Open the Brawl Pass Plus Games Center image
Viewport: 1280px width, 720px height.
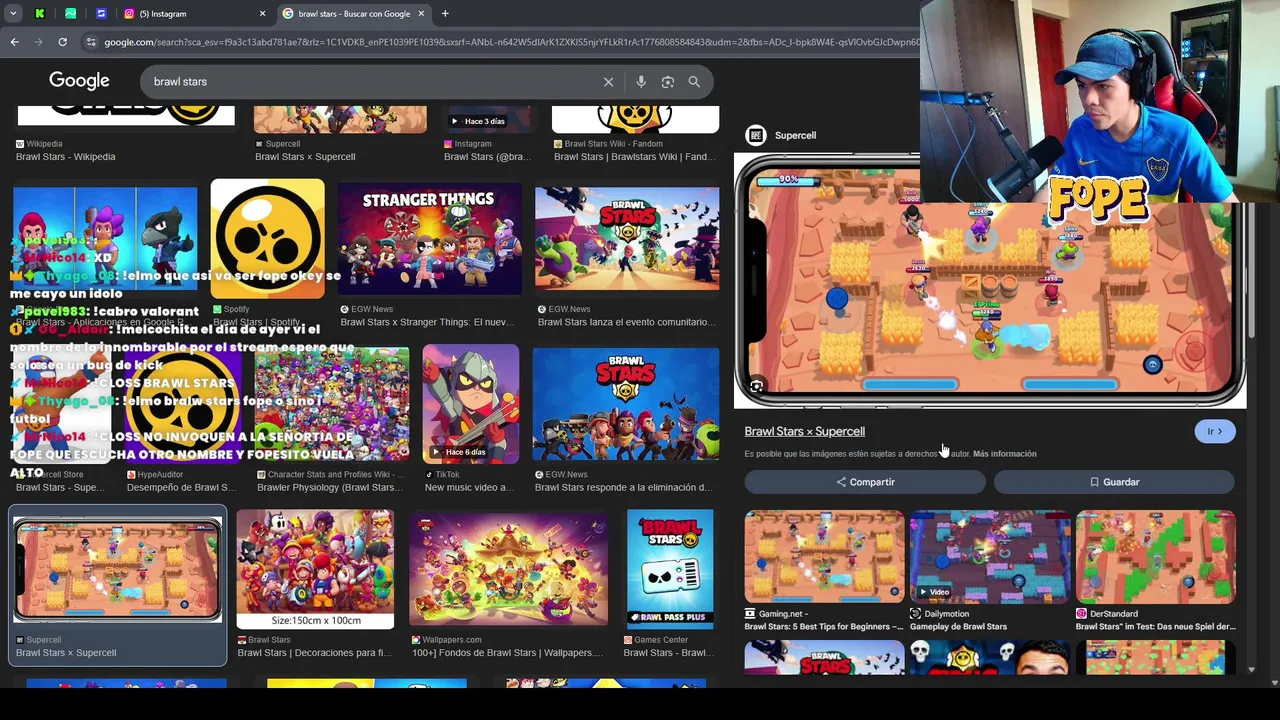[670, 569]
